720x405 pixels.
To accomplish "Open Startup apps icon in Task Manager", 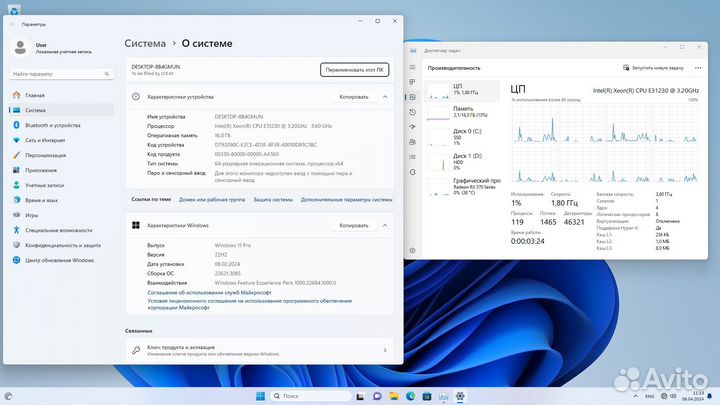I will pos(414,125).
